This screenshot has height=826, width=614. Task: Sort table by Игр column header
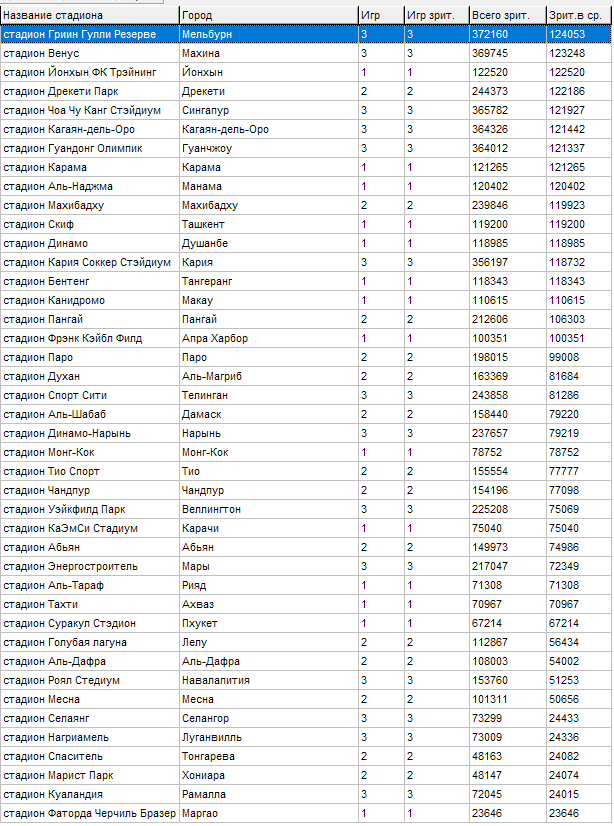coord(380,15)
